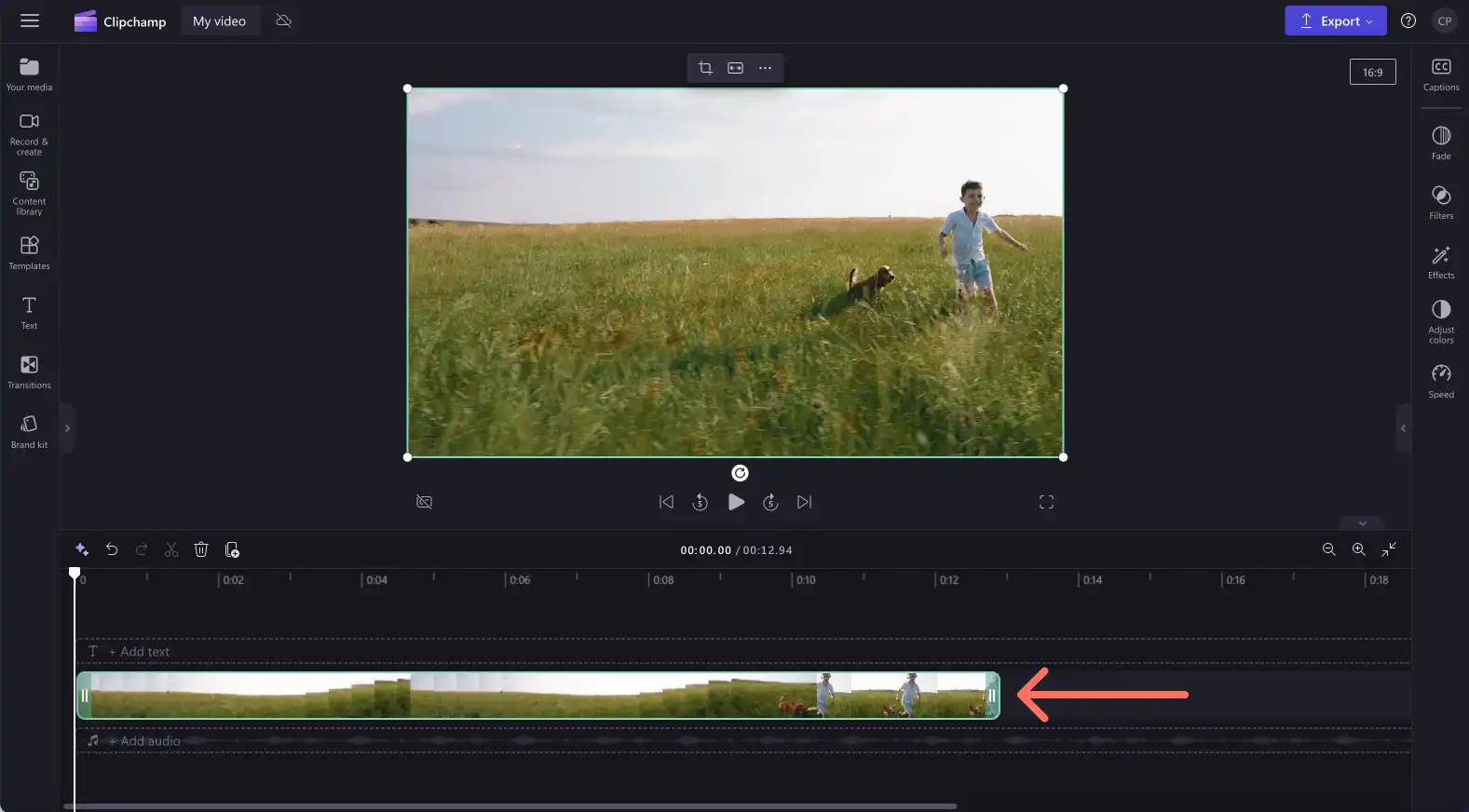1469x812 pixels.
Task: Open the Transitions sidebar tab
Action: click(x=29, y=372)
